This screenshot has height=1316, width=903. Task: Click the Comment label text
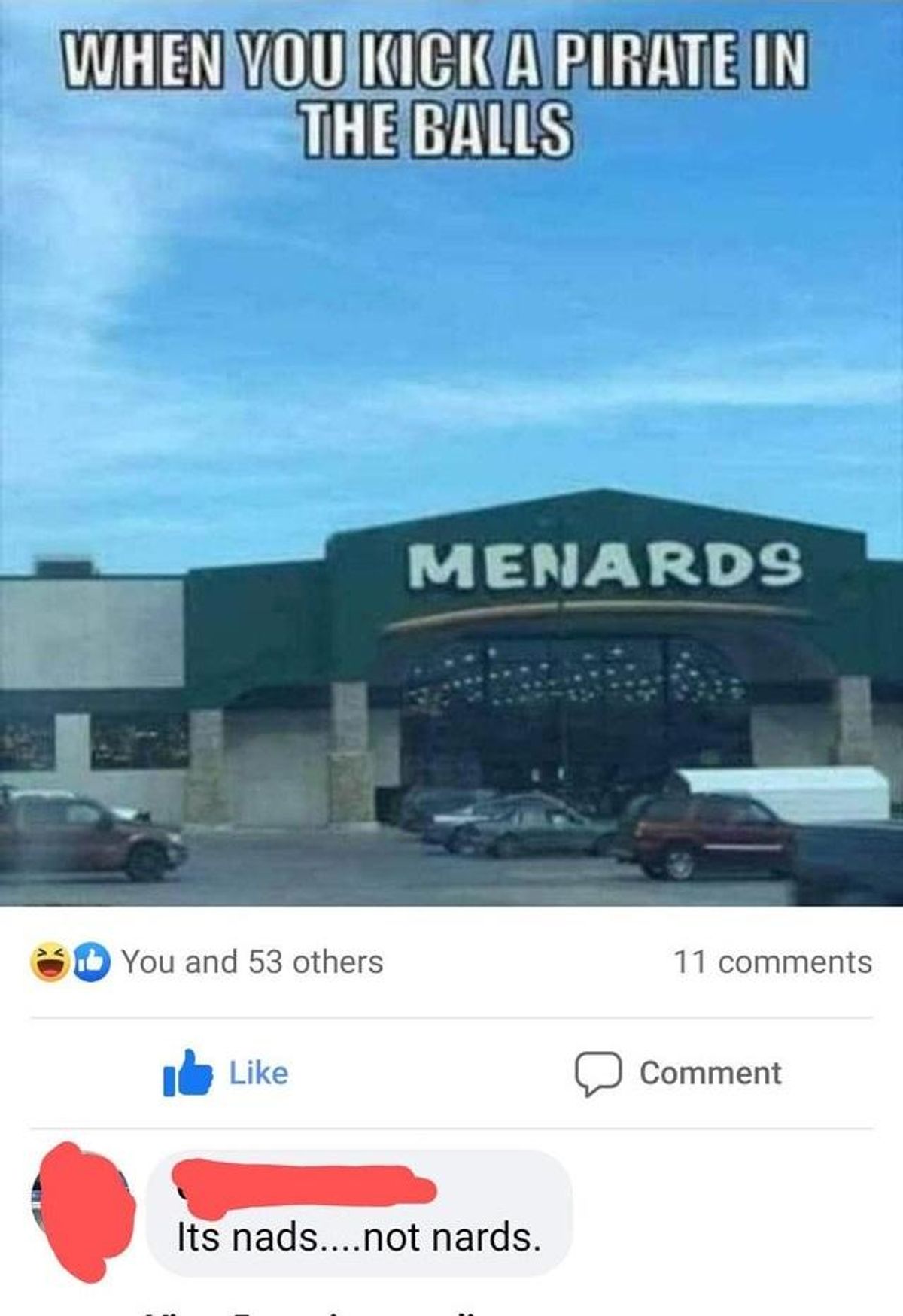pos(710,1073)
